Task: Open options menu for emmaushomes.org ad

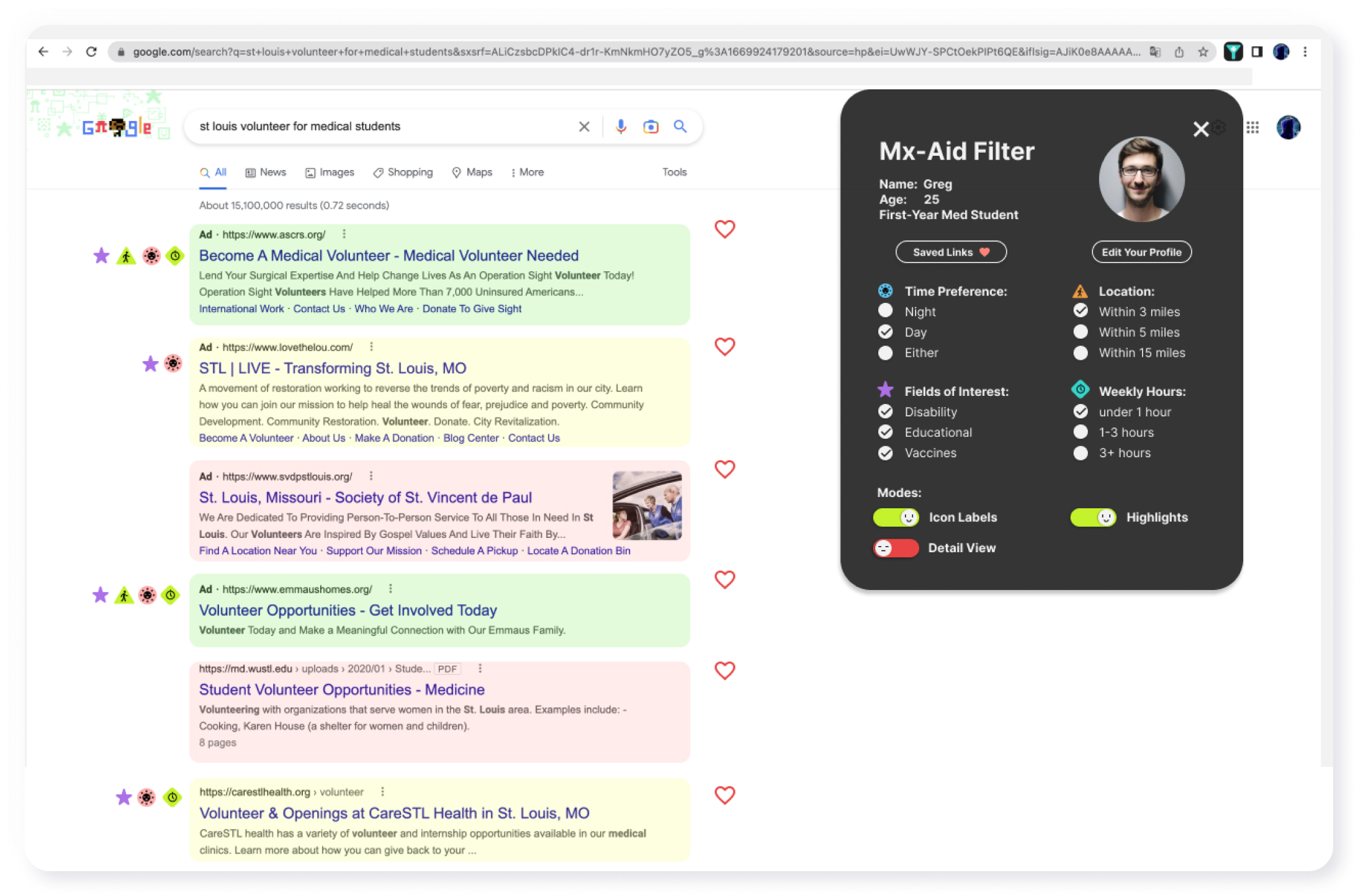Action: pos(390,589)
